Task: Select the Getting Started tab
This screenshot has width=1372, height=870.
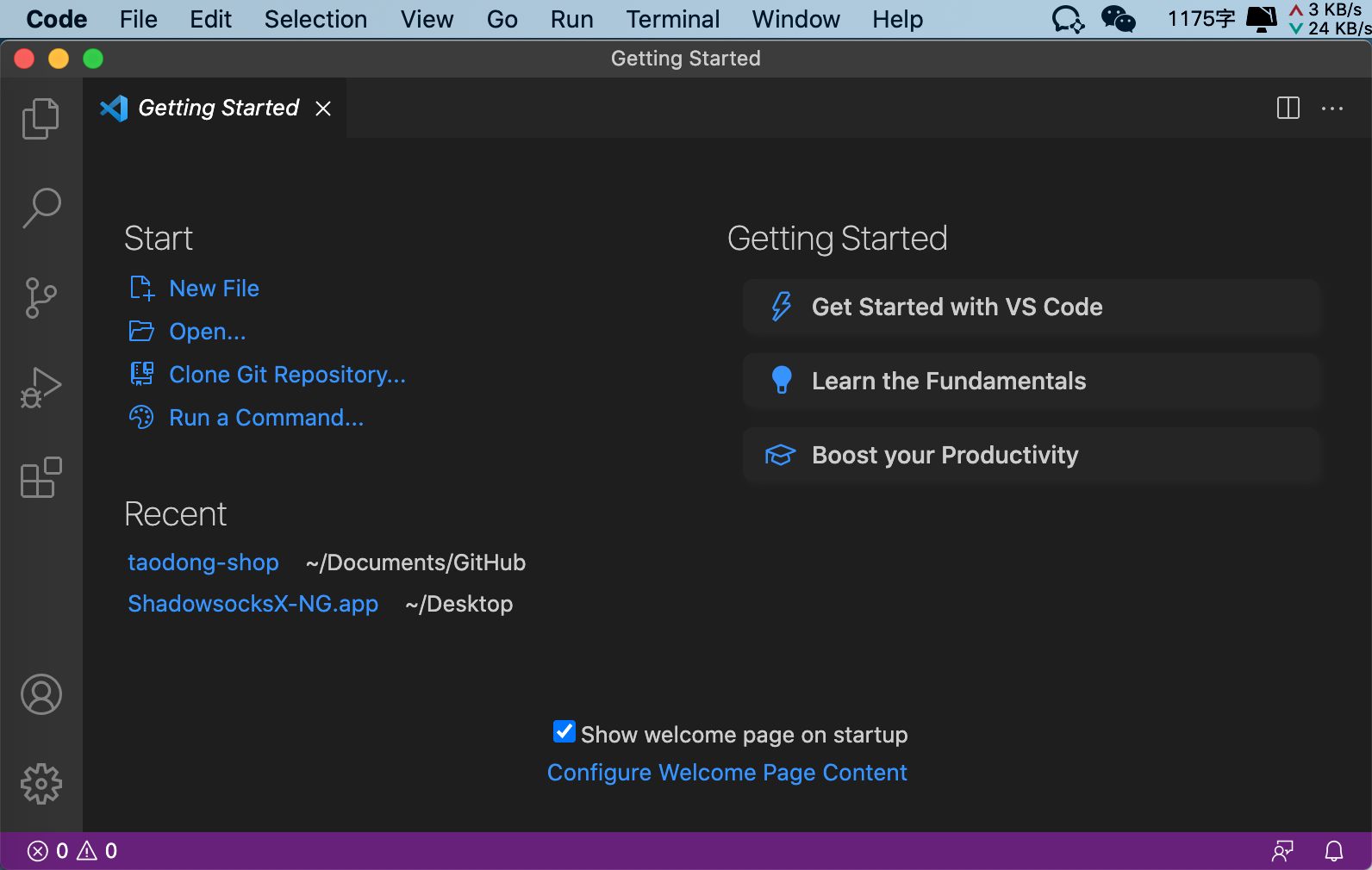Action: (215, 109)
